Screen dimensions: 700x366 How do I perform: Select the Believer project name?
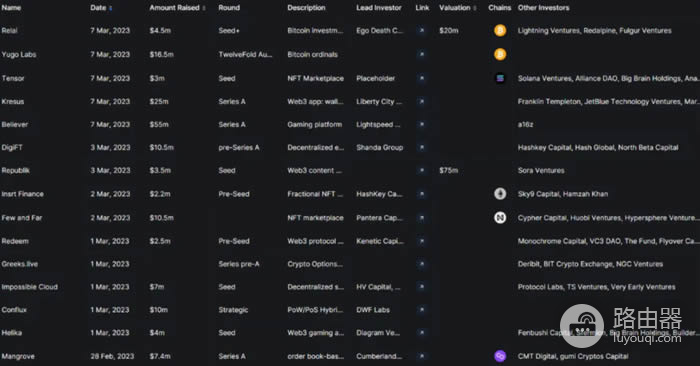click(15, 125)
